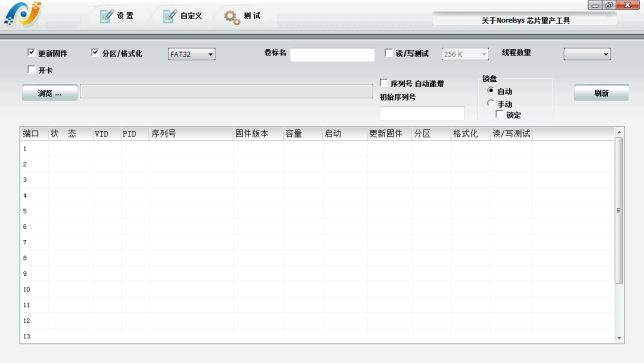Viewport: 644px width, 363px height.
Task: Click the Norelsys application logo
Action: tap(23, 14)
